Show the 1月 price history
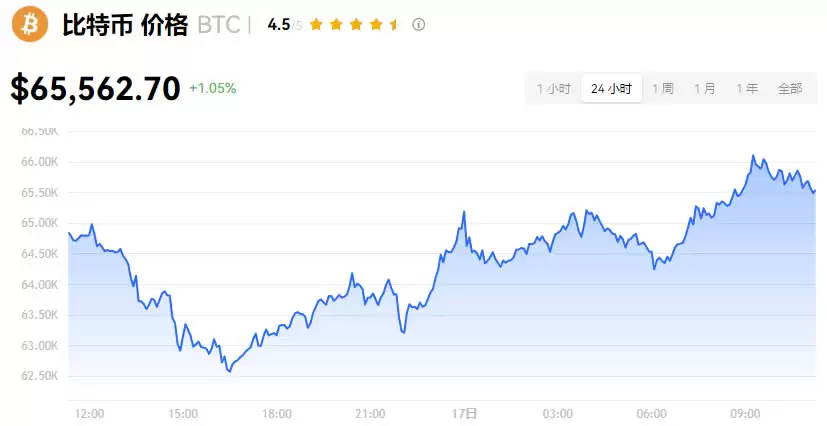Image resolution: width=827 pixels, height=426 pixels. point(705,89)
